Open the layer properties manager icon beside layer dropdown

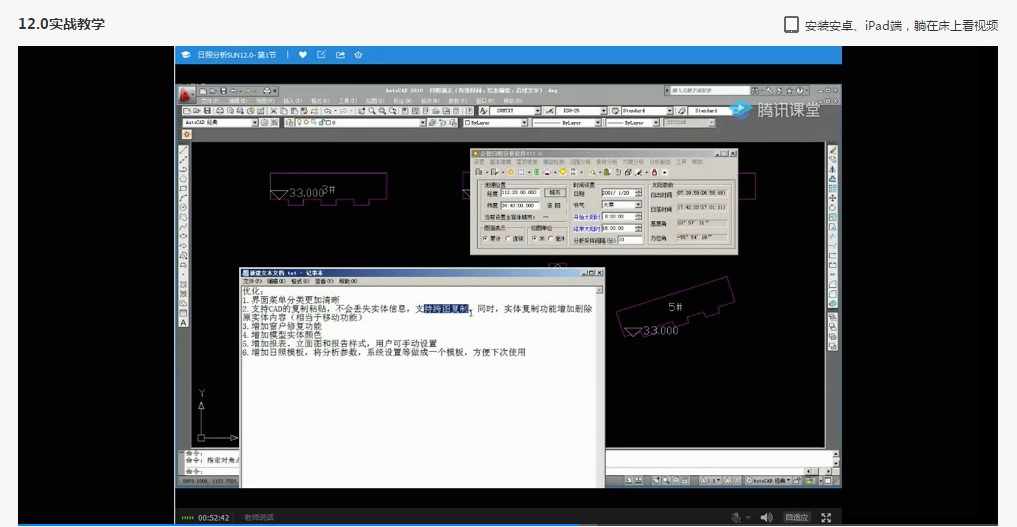tap(289, 123)
